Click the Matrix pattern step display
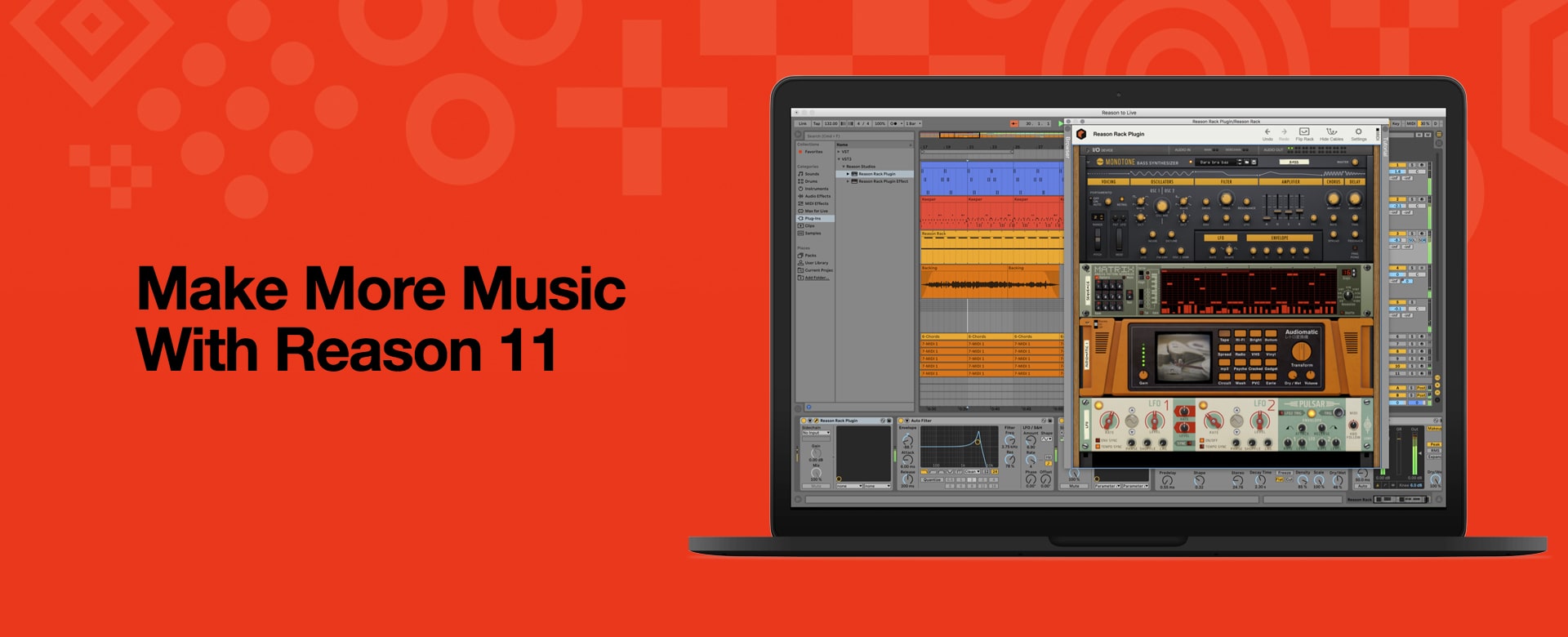The image size is (1568, 637). point(1247,292)
